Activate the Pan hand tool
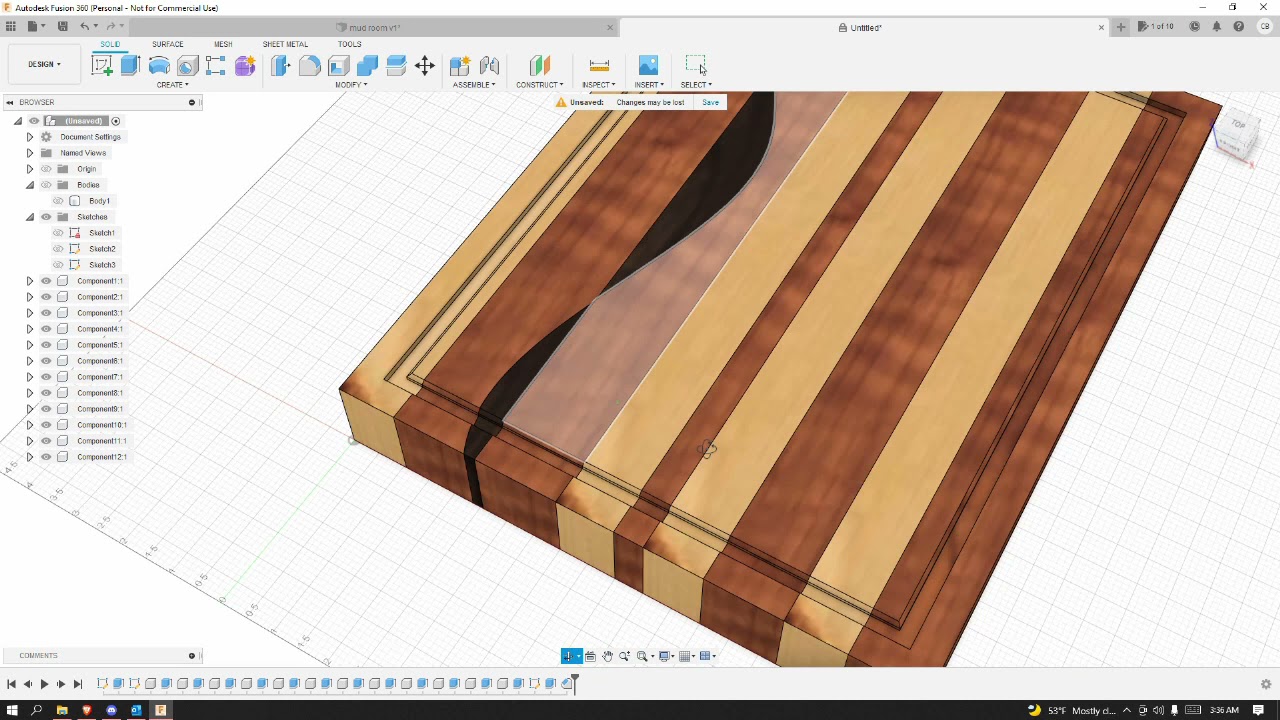The height and width of the screenshot is (720, 1280). point(607,656)
